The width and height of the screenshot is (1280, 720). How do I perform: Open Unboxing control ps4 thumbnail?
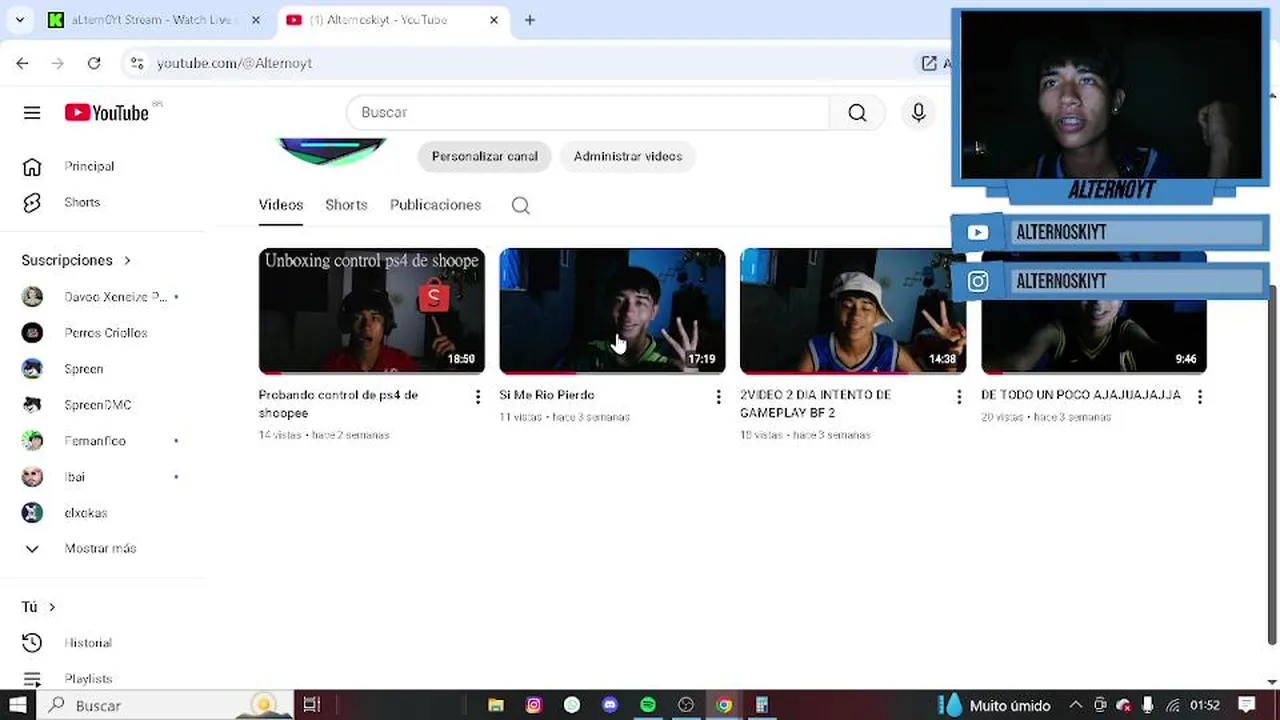point(372,311)
